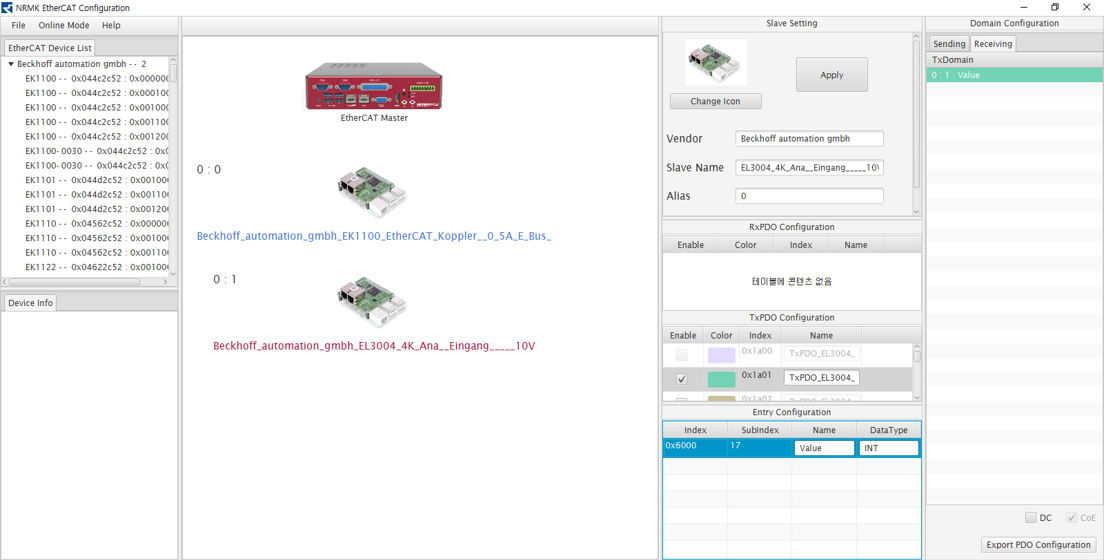Image resolution: width=1104 pixels, height=560 pixels.
Task: Click the TxPDO table scroll-down arrow
Action: click(x=916, y=397)
